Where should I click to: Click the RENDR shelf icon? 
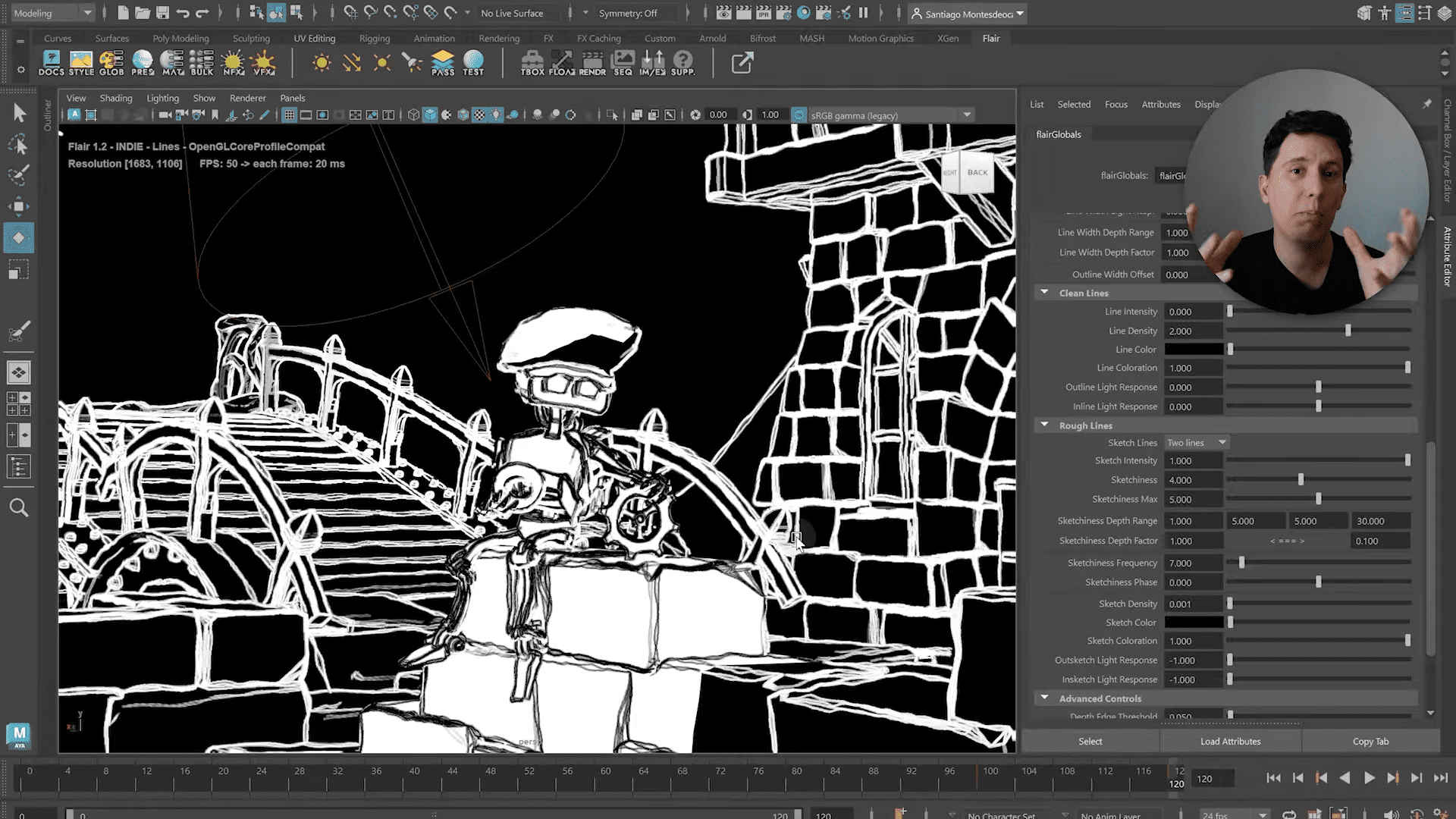592,62
